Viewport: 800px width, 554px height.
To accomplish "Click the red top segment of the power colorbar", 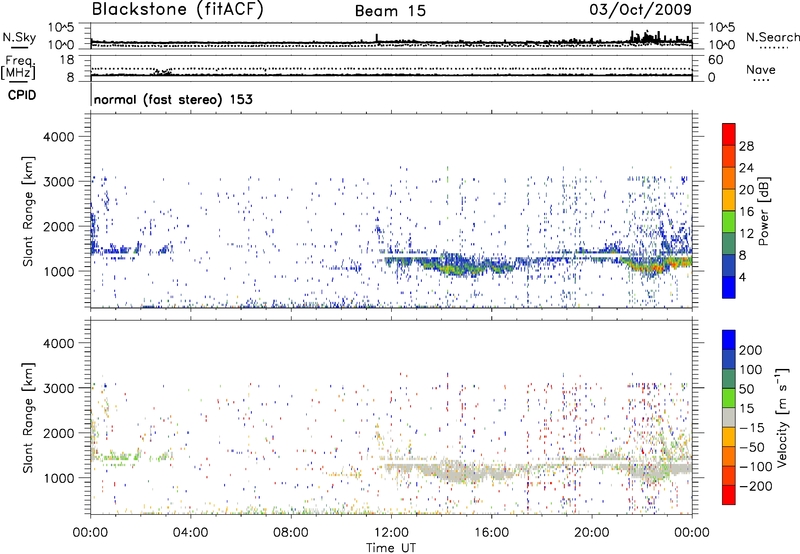I will (729, 134).
